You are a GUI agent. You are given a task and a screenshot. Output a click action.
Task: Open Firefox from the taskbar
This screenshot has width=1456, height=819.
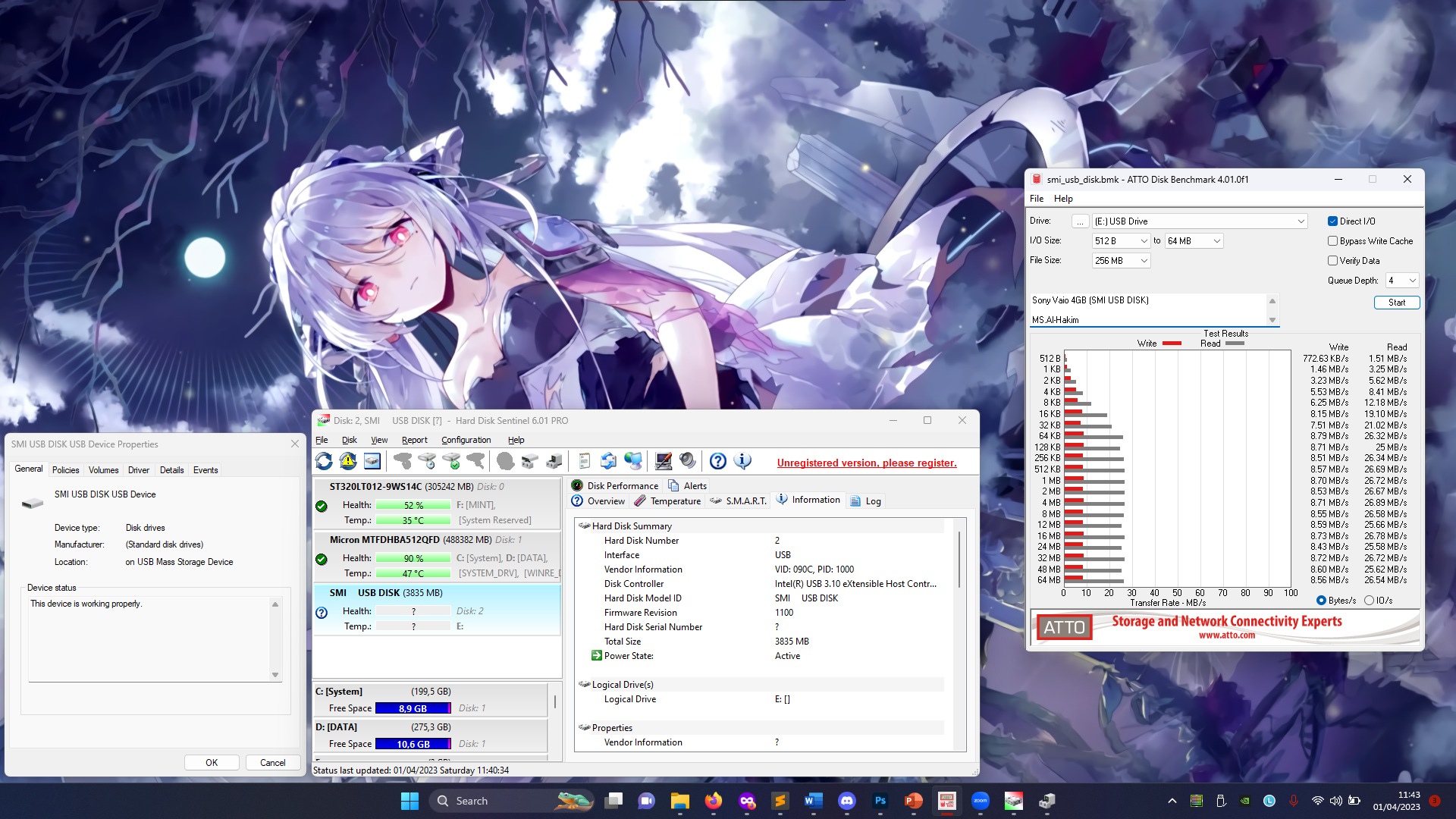713,801
